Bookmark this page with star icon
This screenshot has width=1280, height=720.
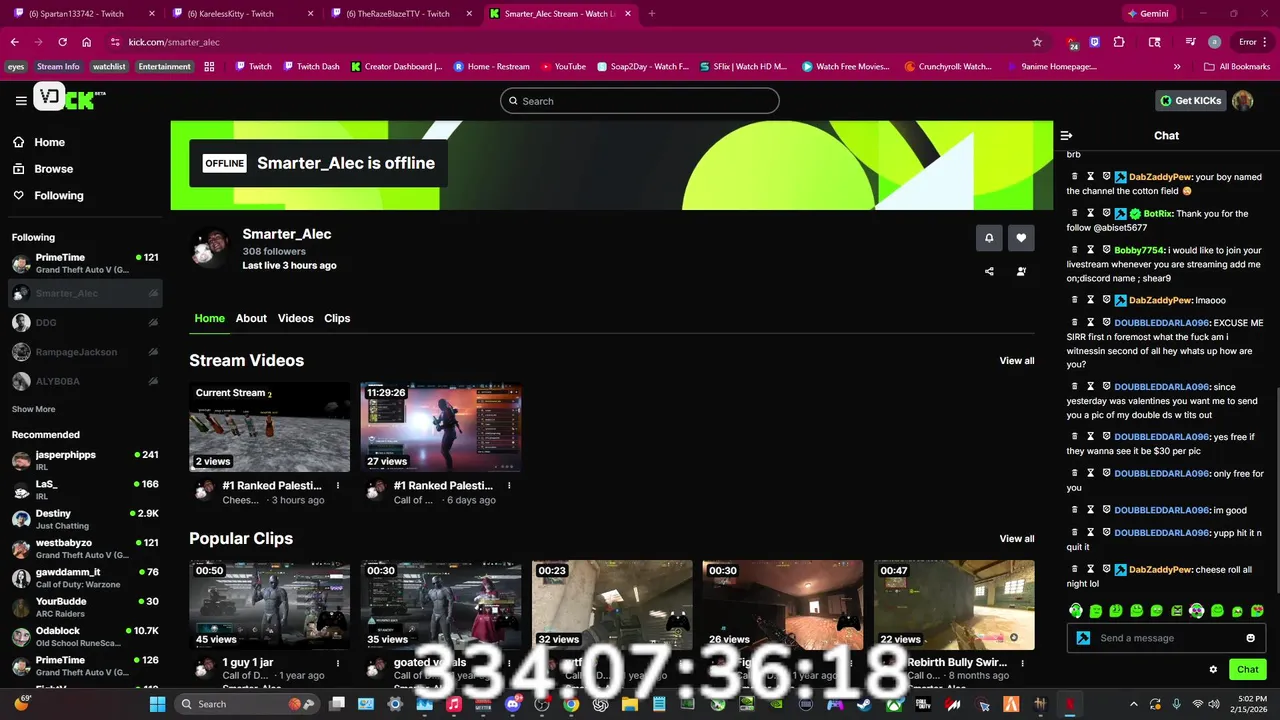tap(1037, 42)
